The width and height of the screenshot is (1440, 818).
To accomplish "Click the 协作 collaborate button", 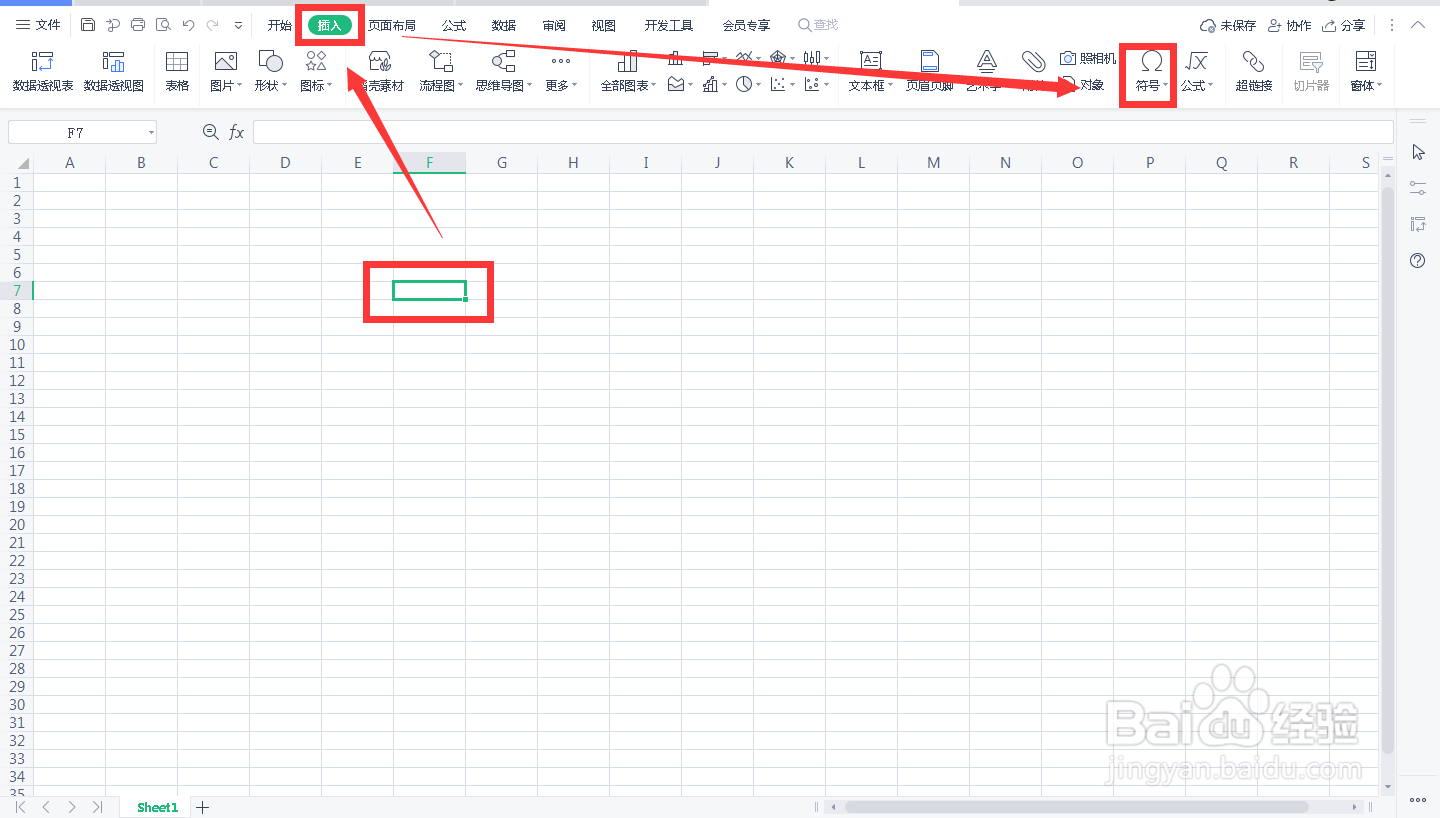I will 1289,25.
